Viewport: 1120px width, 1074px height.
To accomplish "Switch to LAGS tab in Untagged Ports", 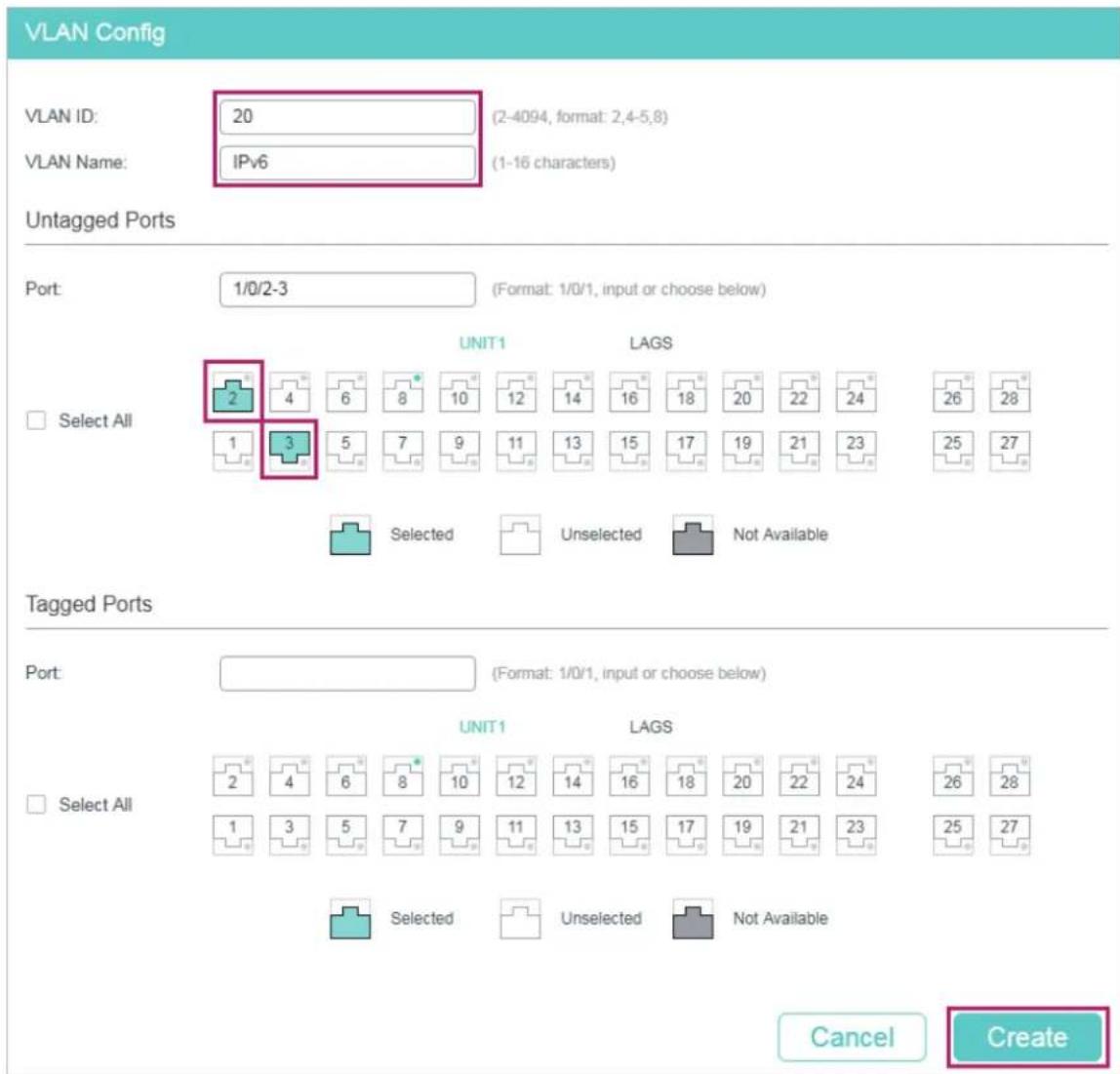I will pyautogui.click(x=651, y=343).
